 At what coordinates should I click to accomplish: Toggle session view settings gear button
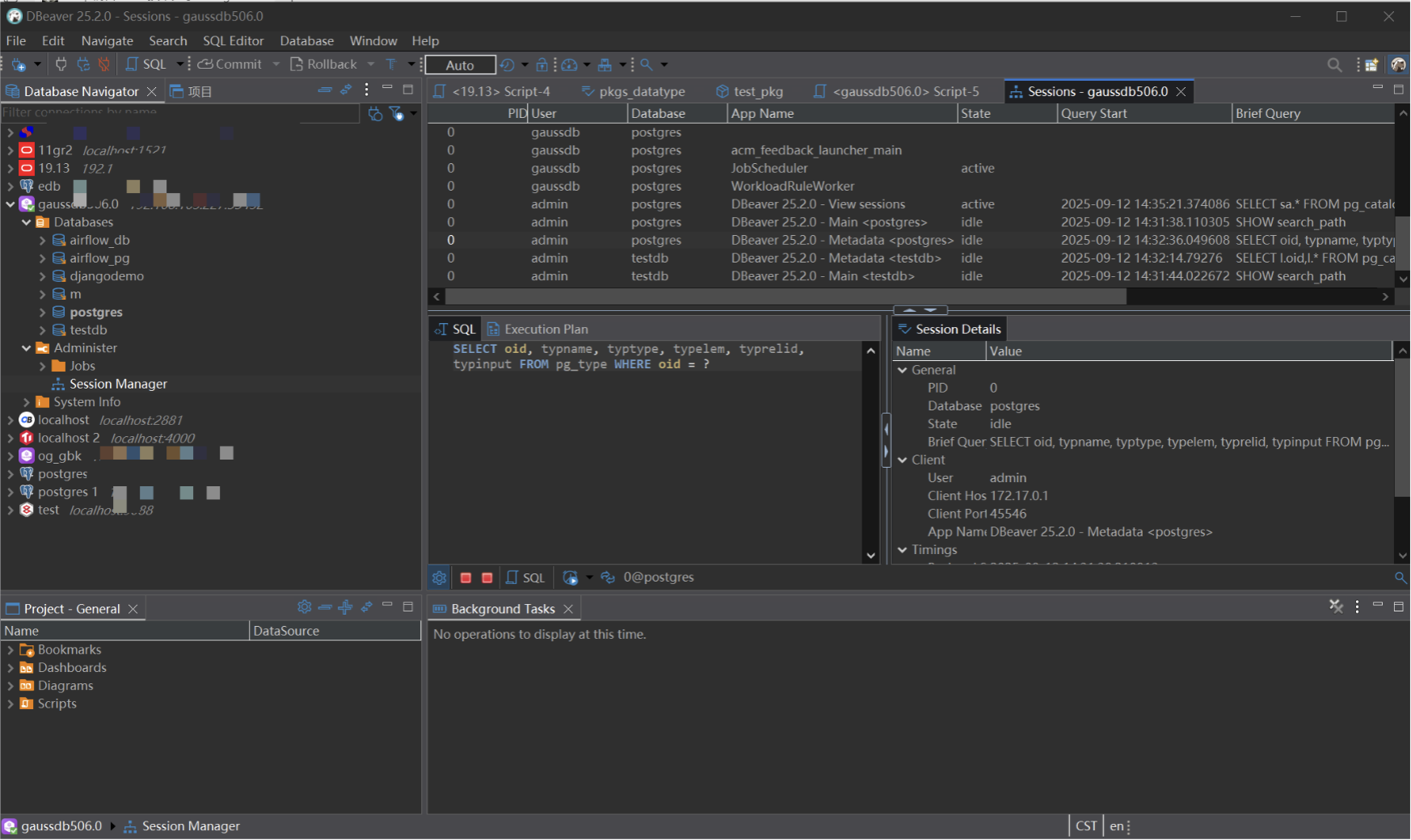click(439, 577)
